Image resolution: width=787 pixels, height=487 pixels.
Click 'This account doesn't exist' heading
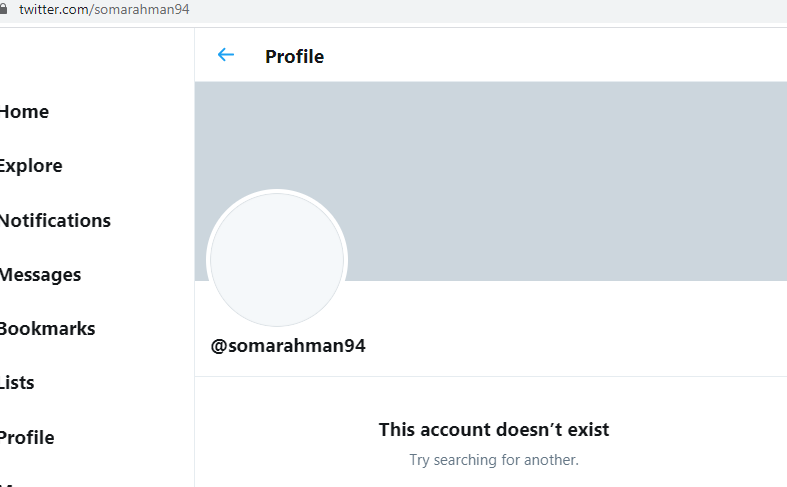click(494, 430)
